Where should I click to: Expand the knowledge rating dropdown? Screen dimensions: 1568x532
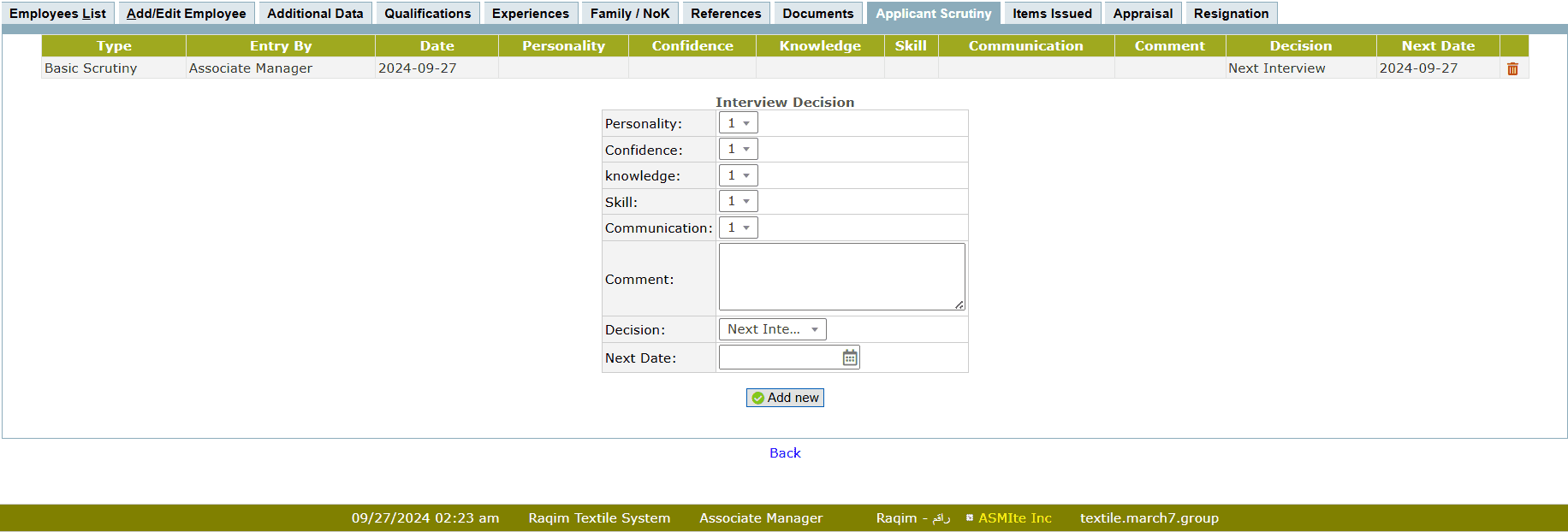pyautogui.click(x=738, y=175)
